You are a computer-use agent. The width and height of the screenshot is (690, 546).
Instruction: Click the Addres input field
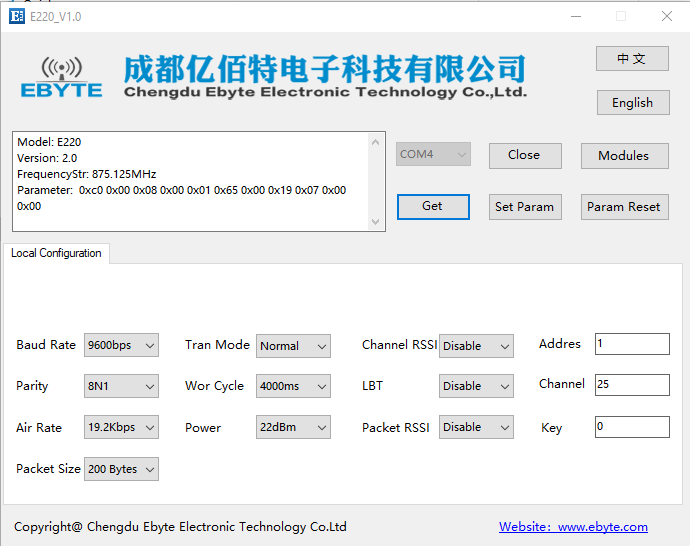point(632,344)
